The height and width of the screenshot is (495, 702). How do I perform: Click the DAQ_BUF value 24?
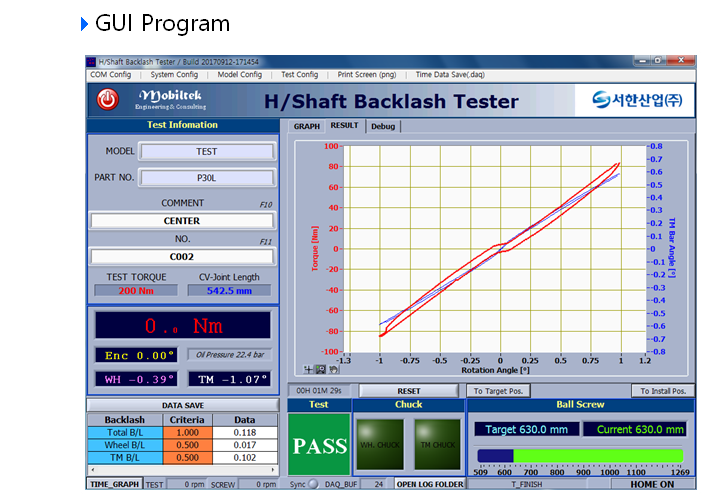pyautogui.click(x=376, y=484)
